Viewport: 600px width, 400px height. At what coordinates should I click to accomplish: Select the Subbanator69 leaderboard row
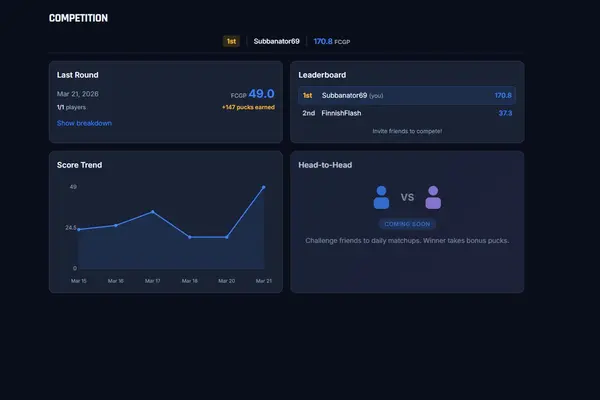[x=407, y=96]
